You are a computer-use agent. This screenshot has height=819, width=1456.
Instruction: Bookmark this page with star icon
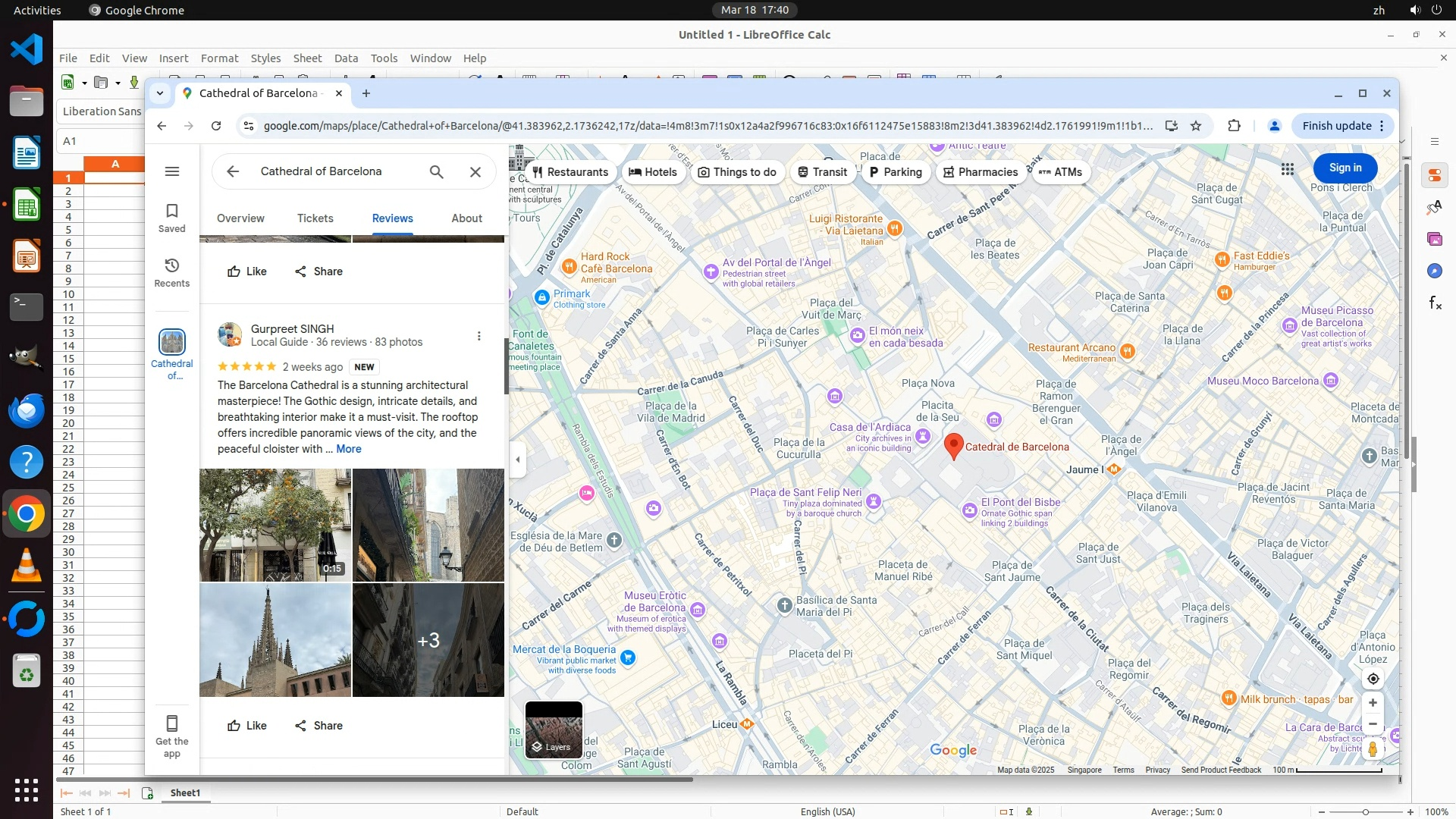[x=1196, y=126]
